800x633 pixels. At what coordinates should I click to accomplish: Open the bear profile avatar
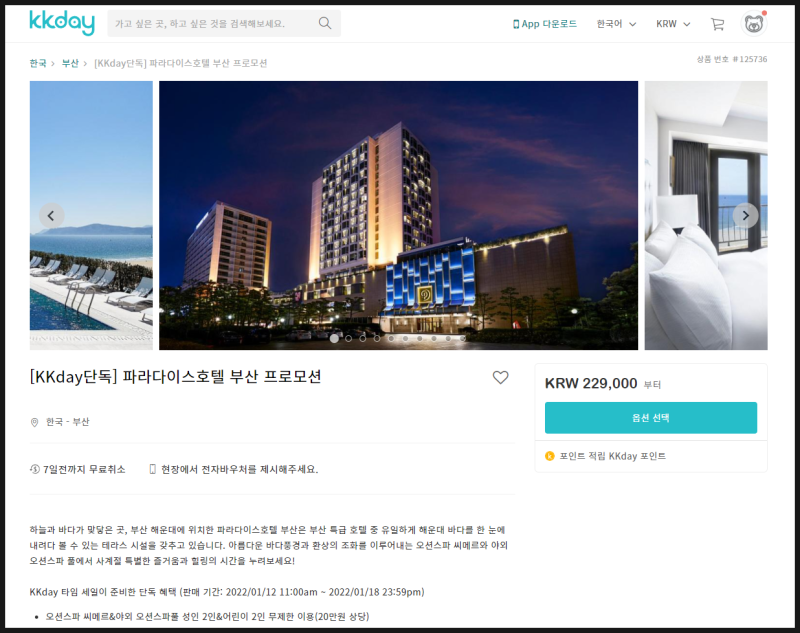(754, 24)
